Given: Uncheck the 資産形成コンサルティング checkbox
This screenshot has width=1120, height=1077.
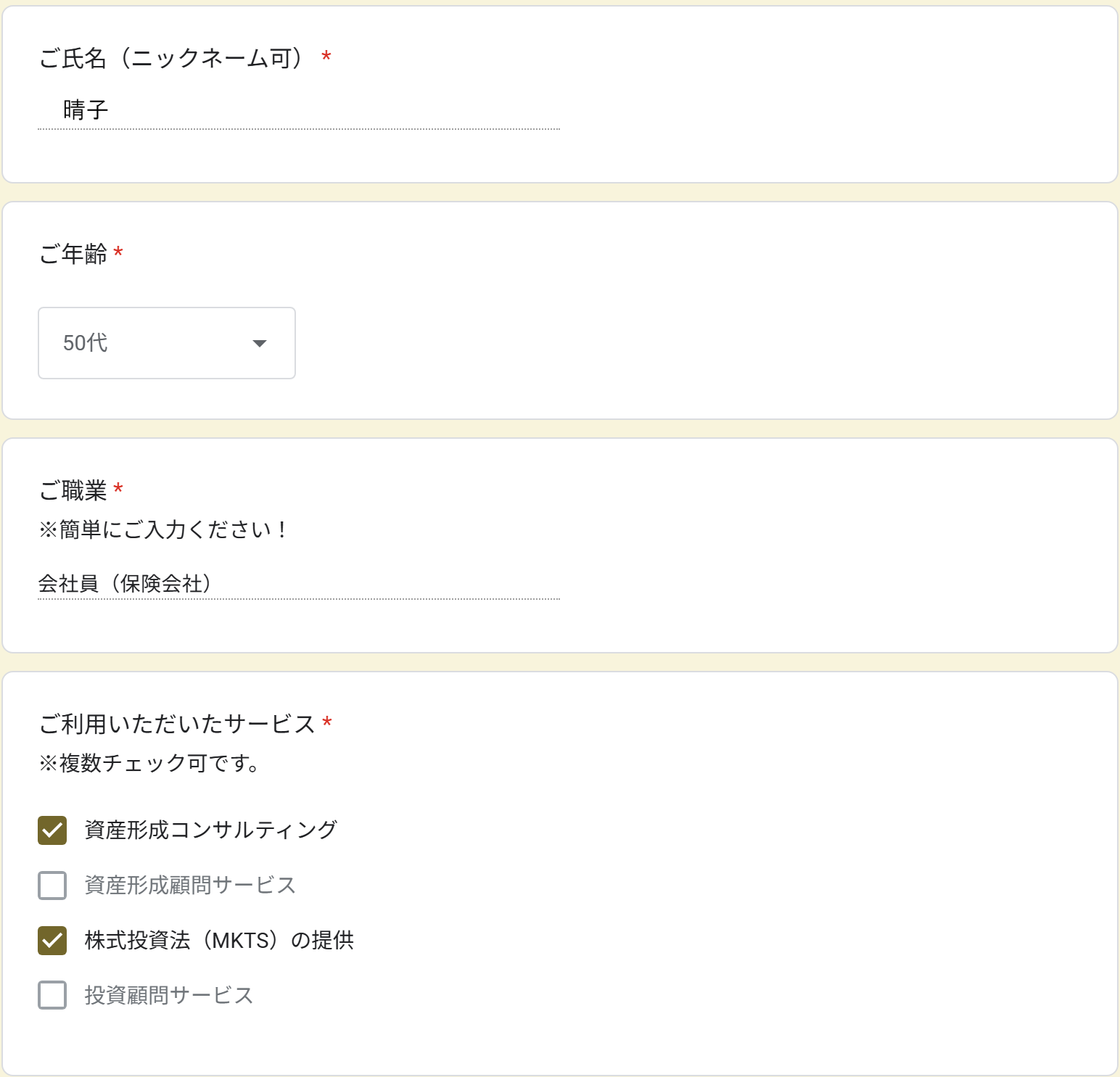Looking at the screenshot, I should 52,830.
